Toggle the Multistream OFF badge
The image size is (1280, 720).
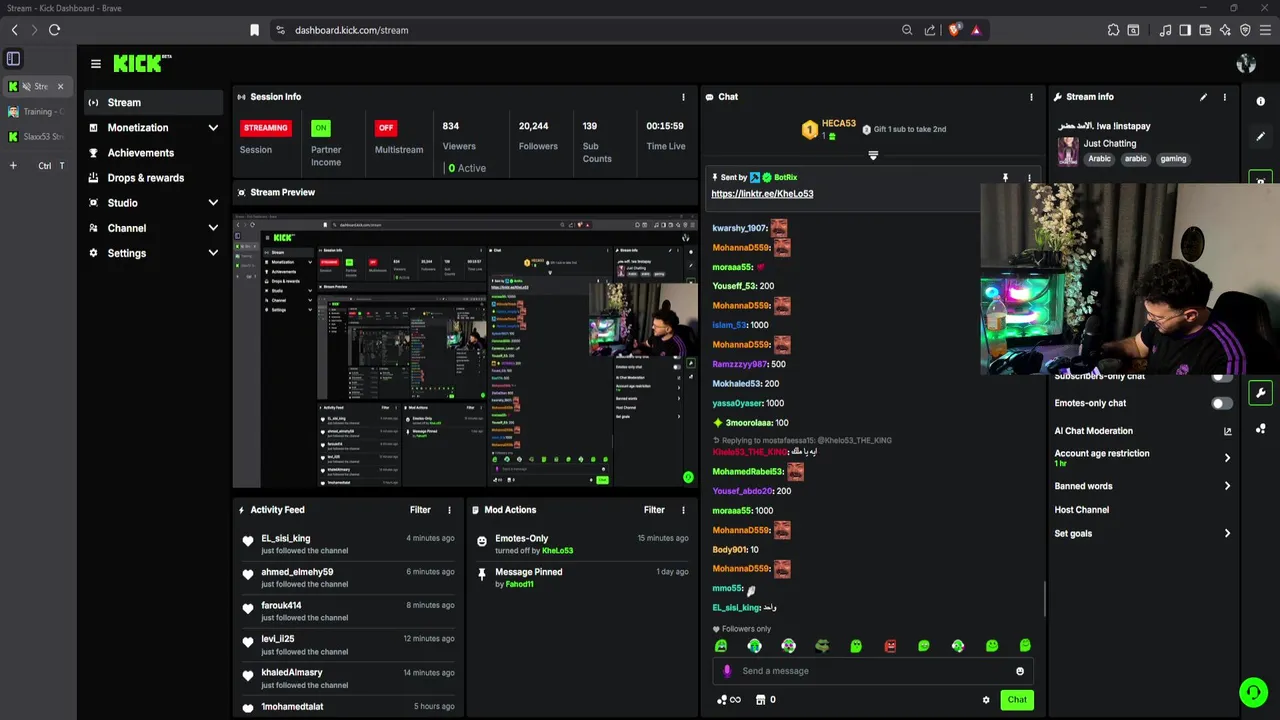[386, 128]
